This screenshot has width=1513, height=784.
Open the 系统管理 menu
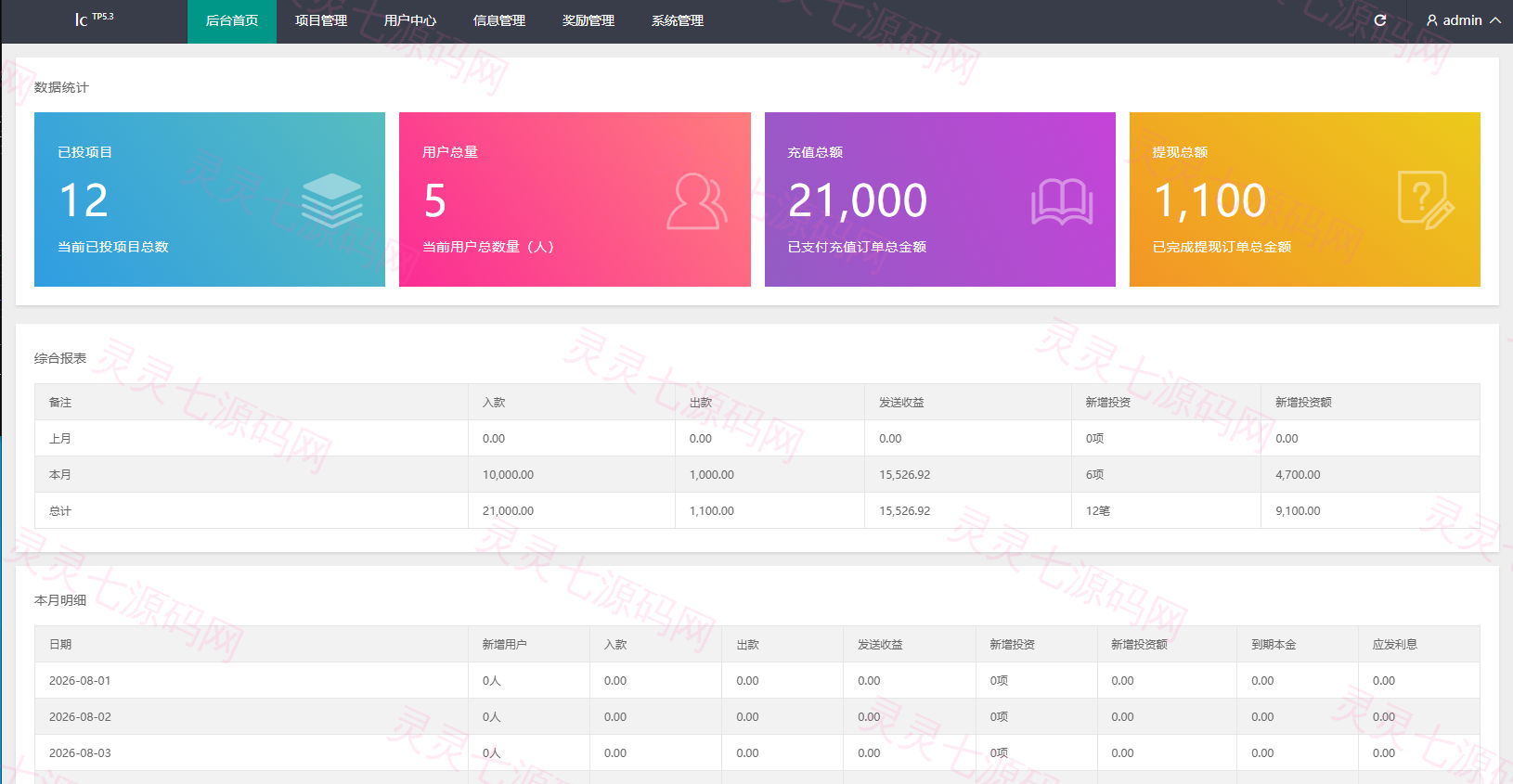tap(678, 21)
